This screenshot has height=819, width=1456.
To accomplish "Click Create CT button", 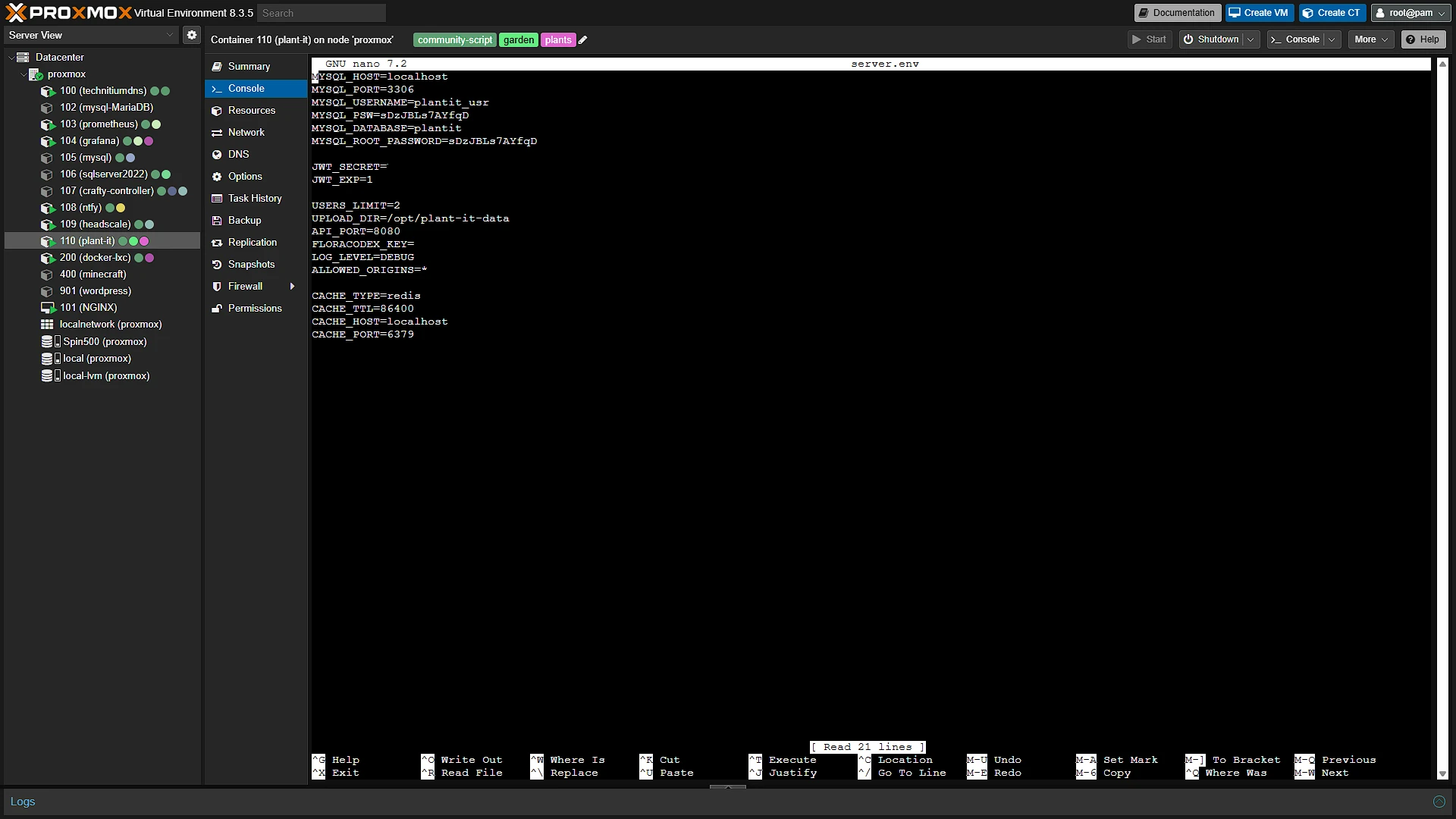I will [1332, 13].
